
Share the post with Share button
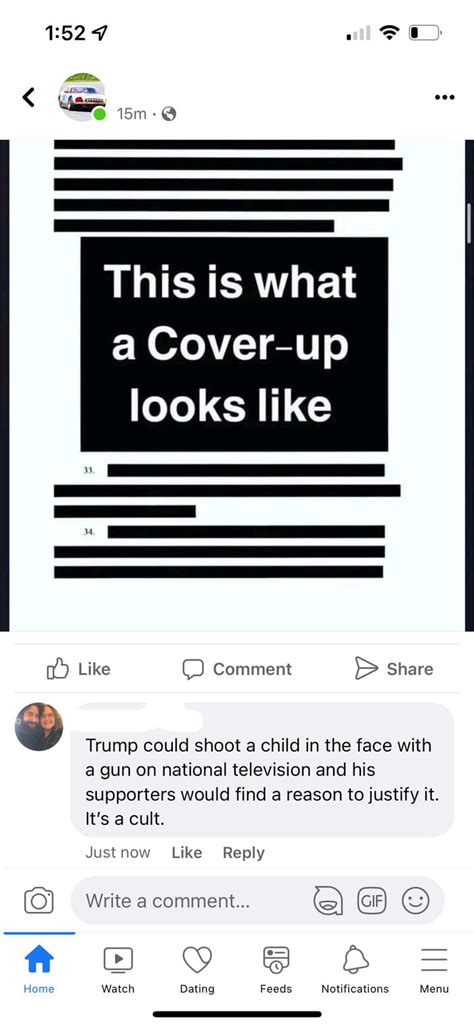tap(393, 669)
